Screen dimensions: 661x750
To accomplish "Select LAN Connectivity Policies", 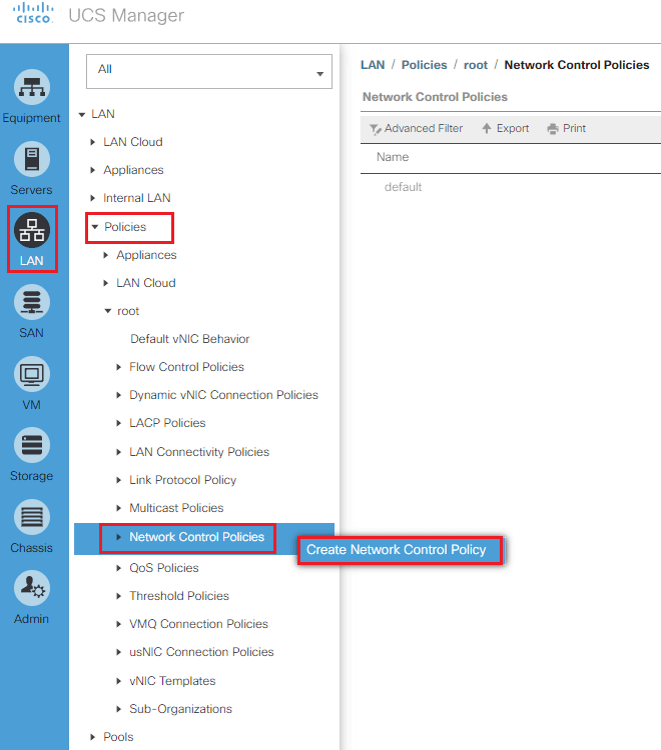I will pos(199,452).
